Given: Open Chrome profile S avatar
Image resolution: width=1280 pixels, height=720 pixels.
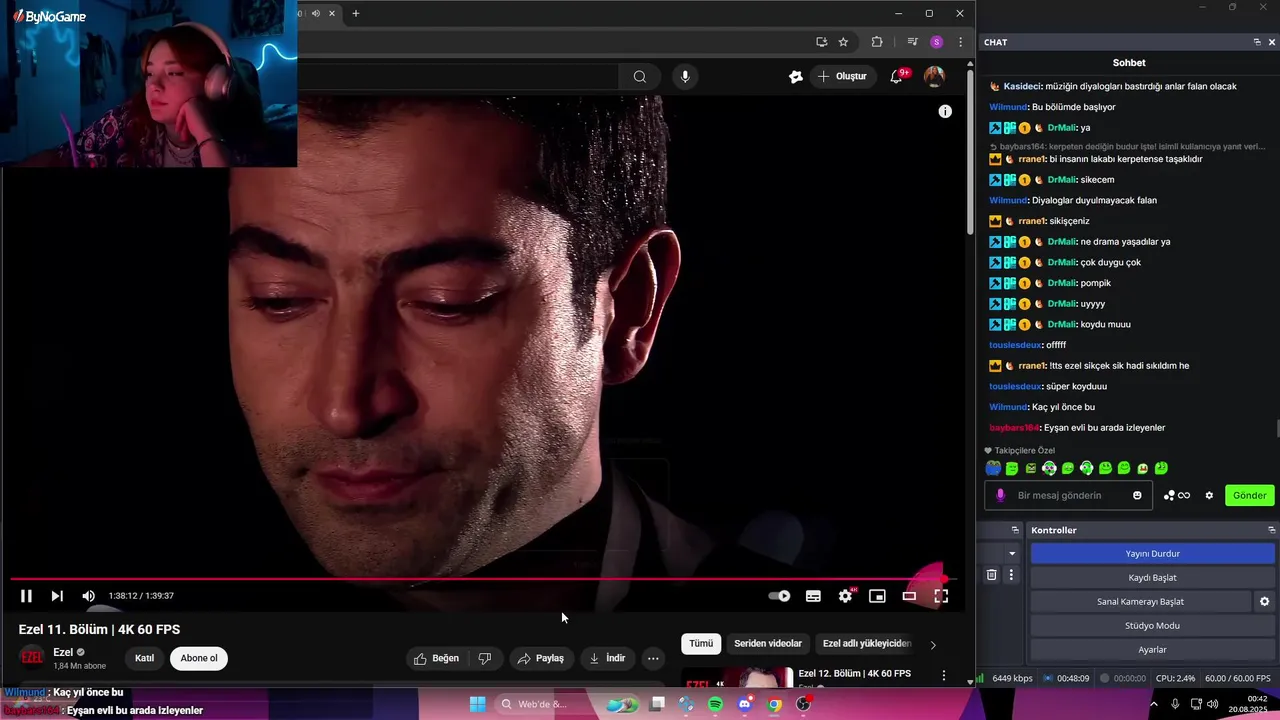Looking at the screenshot, I should 936,42.
